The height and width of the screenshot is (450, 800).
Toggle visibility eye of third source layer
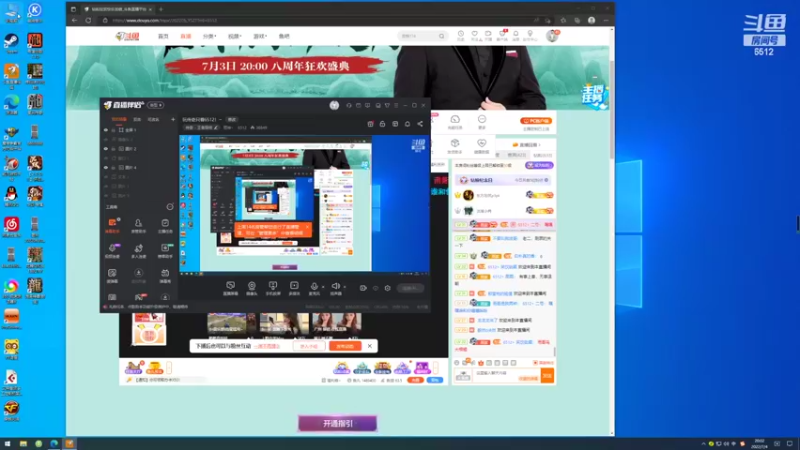click(x=106, y=149)
